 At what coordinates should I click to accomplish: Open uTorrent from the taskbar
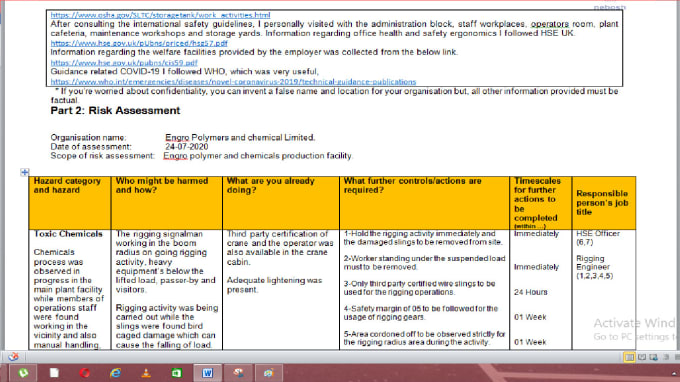(23, 373)
